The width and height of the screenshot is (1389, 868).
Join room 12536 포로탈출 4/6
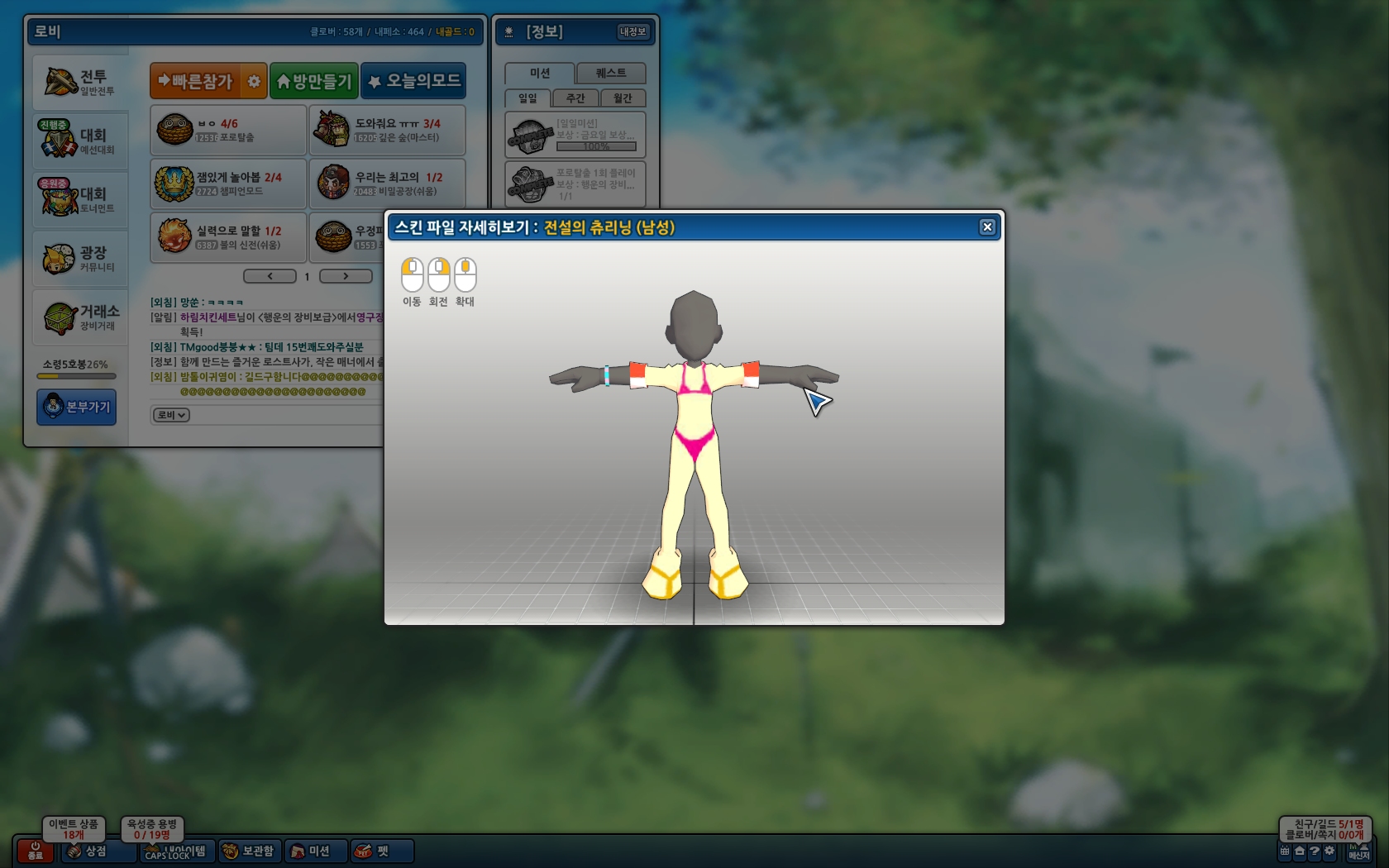[x=228, y=130]
